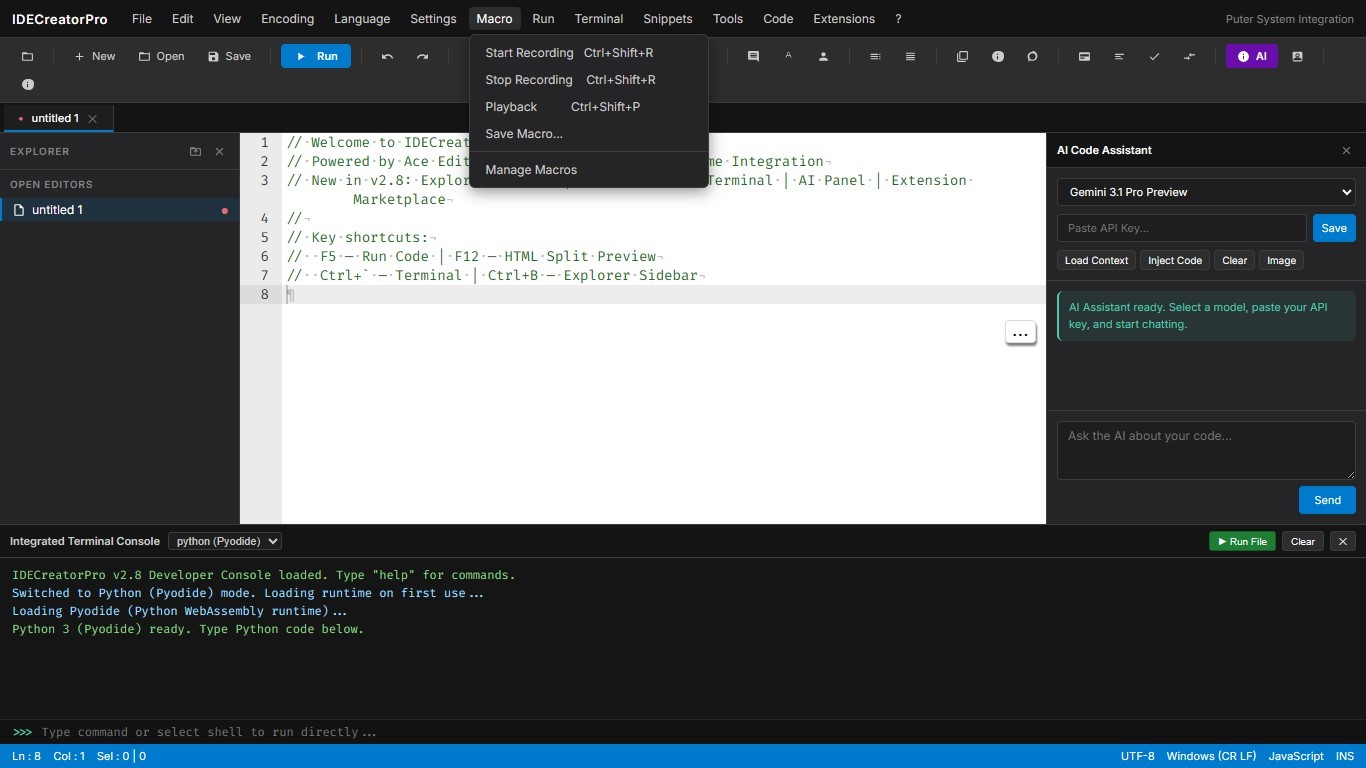Click the round chat bubble toolbar icon
The height and width of the screenshot is (768, 1366).
coord(1032,56)
